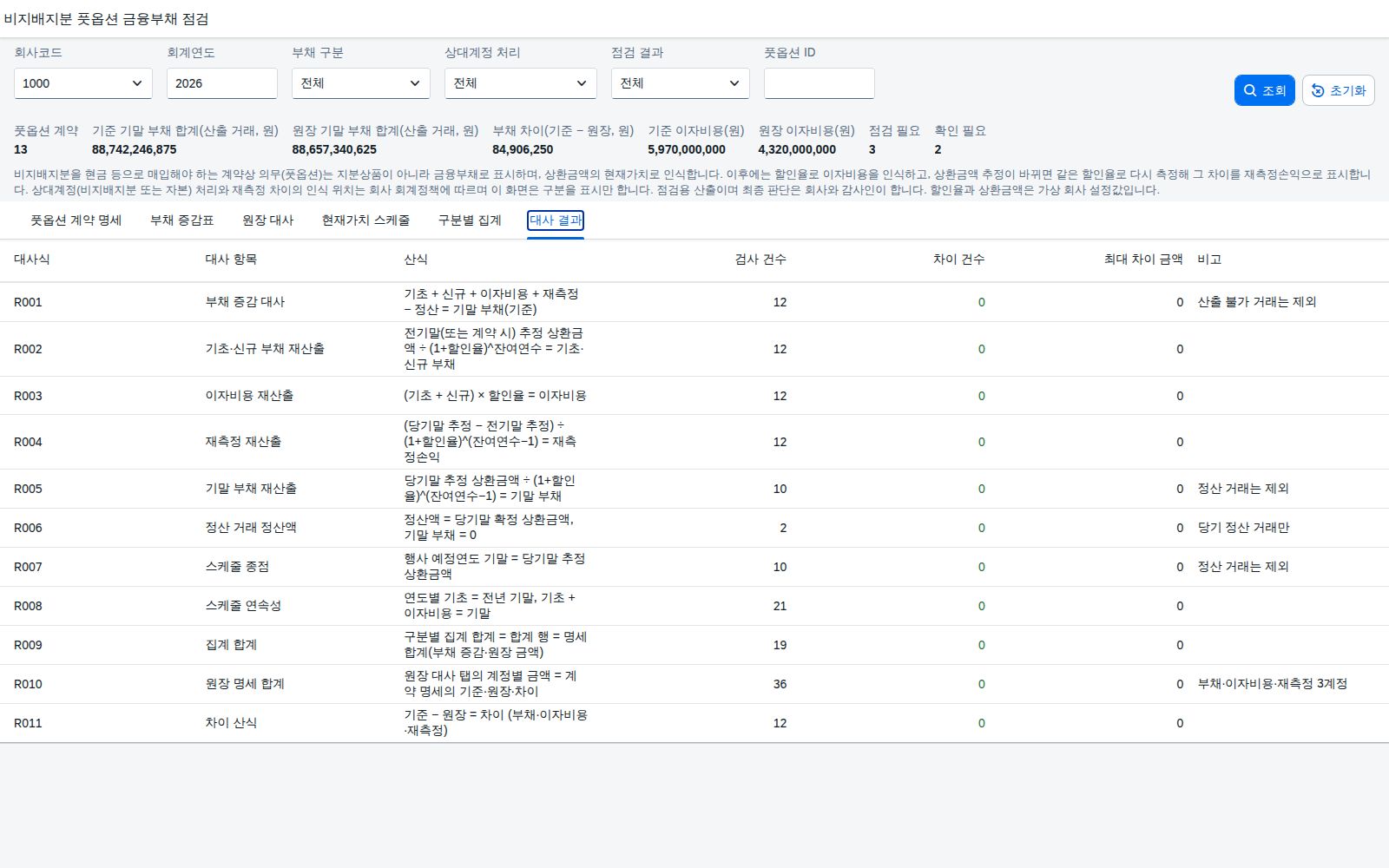
Task: Select row R009 cell
Action: pyautogui.click(x=28, y=645)
